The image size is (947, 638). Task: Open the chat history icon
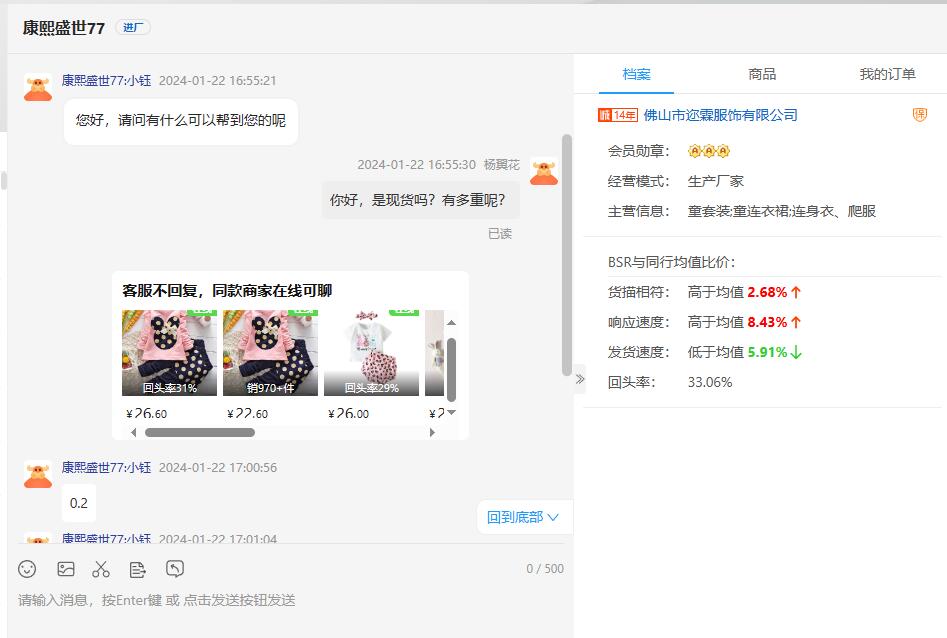click(x=175, y=569)
